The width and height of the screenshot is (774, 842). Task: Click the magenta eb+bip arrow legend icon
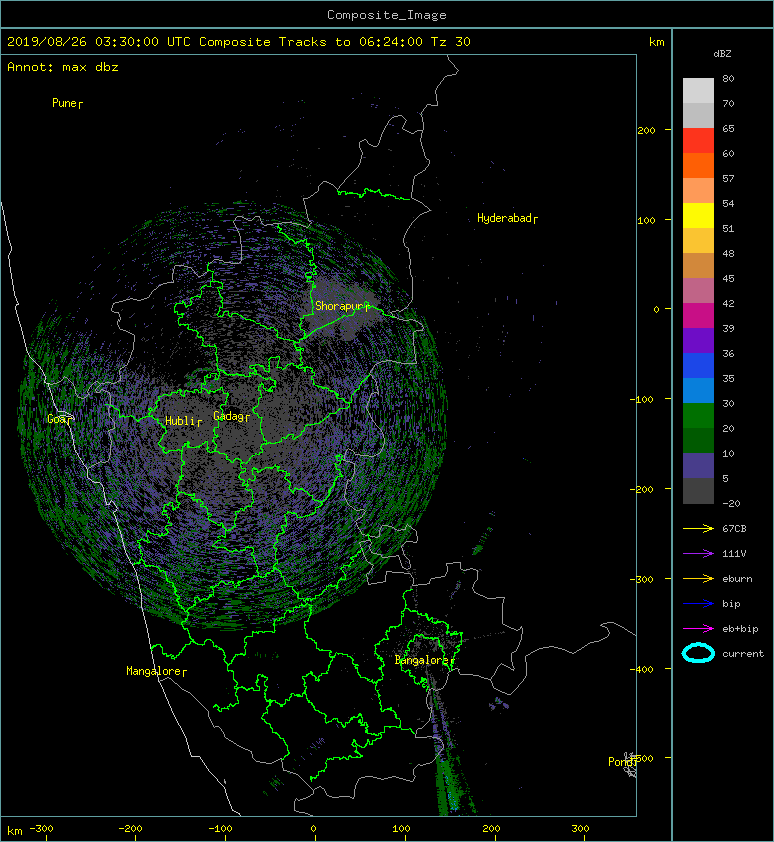coord(698,628)
